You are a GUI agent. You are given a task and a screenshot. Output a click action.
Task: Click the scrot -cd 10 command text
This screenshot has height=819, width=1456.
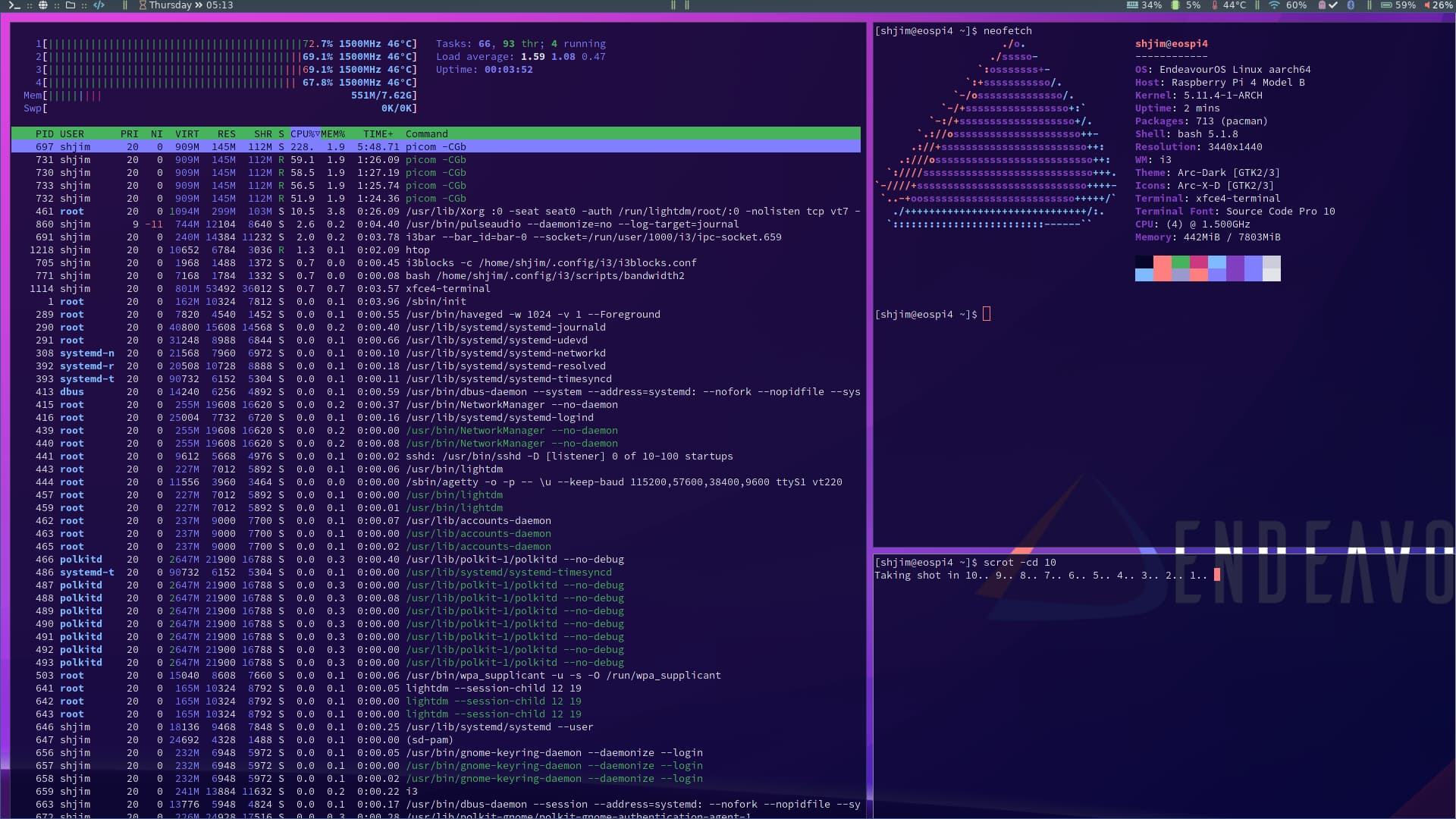pos(1020,563)
